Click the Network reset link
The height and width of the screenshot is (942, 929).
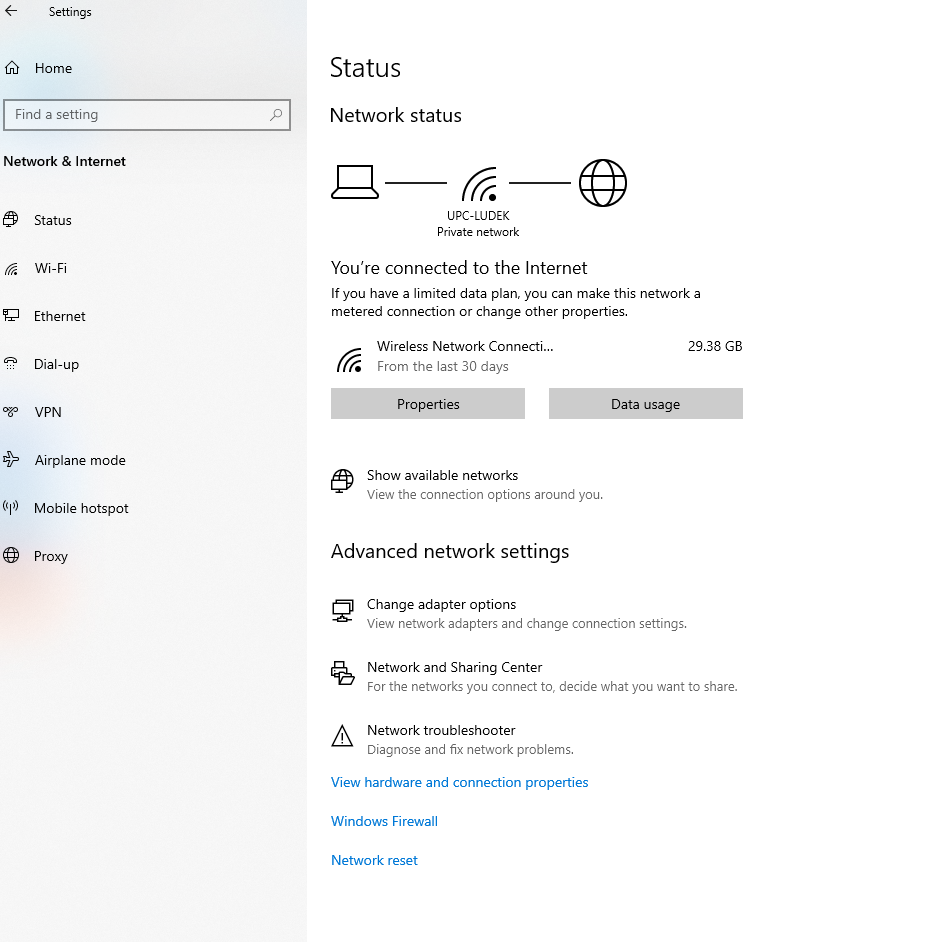[374, 860]
